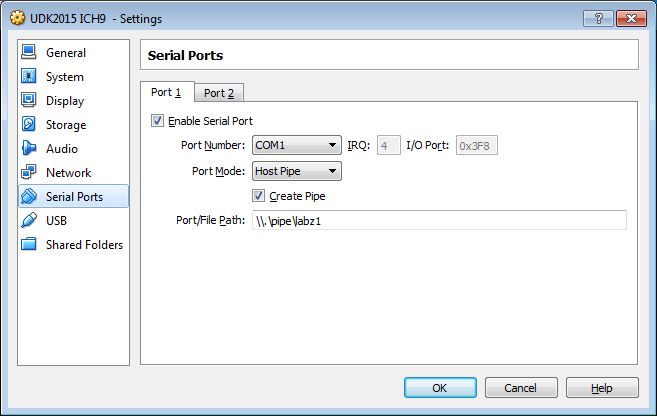Toggle the Enable Serial Port checkbox

[x=157, y=121]
